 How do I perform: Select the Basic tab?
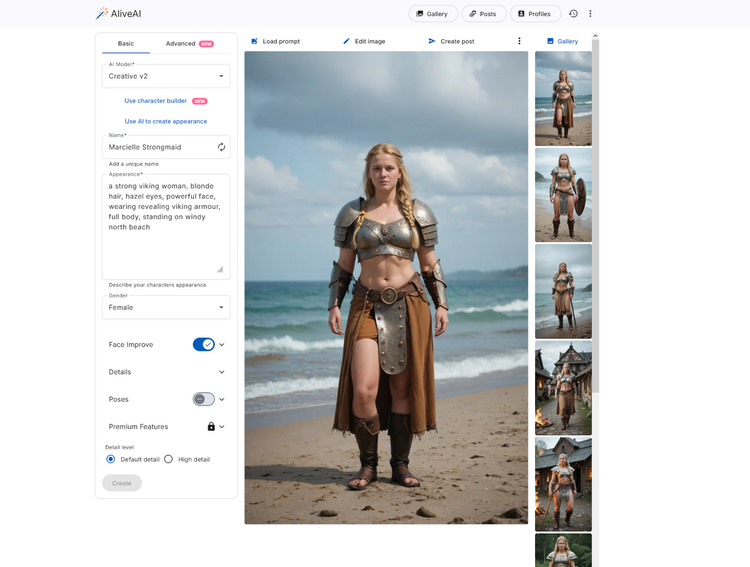coord(126,44)
